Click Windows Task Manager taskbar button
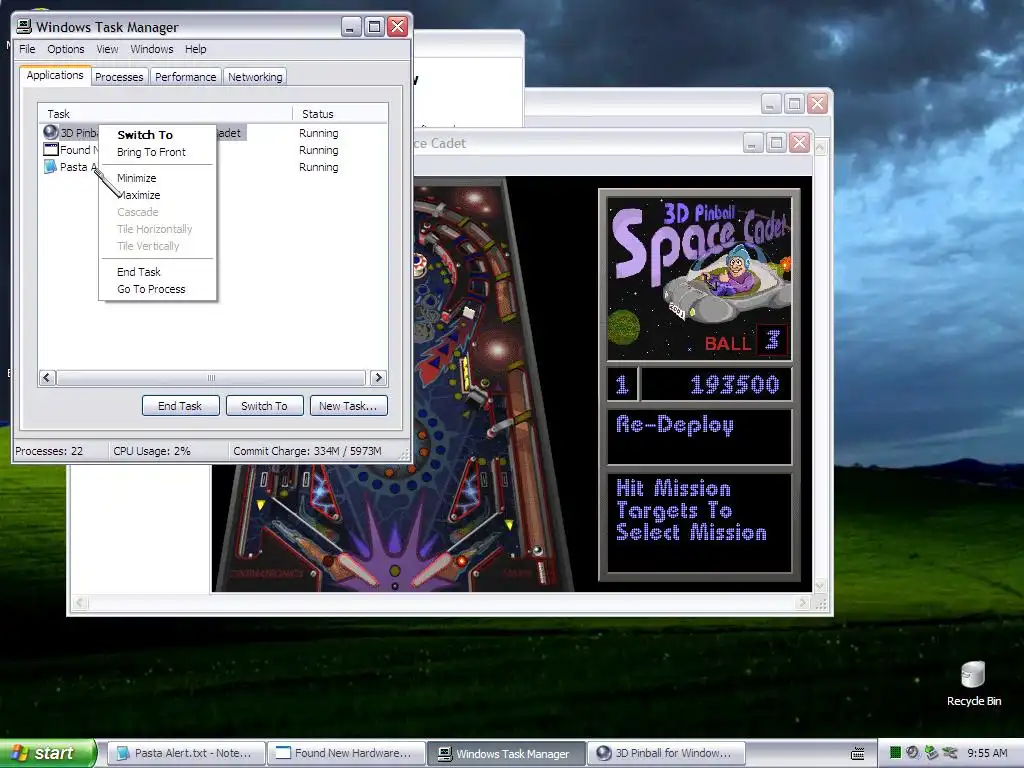The height and width of the screenshot is (768, 1024). point(505,753)
